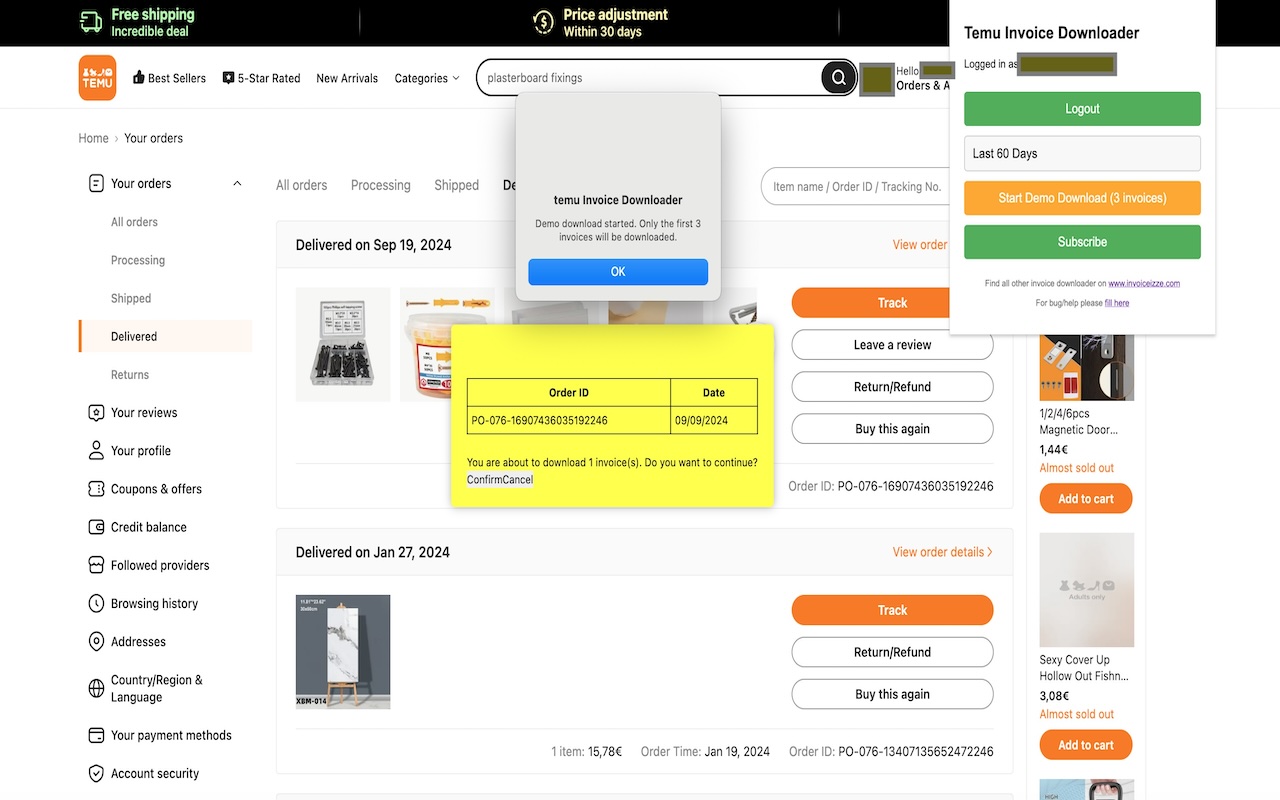The image size is (1280, 800).
Task: Click Start Demo Download button
Action: [1082, 198]
